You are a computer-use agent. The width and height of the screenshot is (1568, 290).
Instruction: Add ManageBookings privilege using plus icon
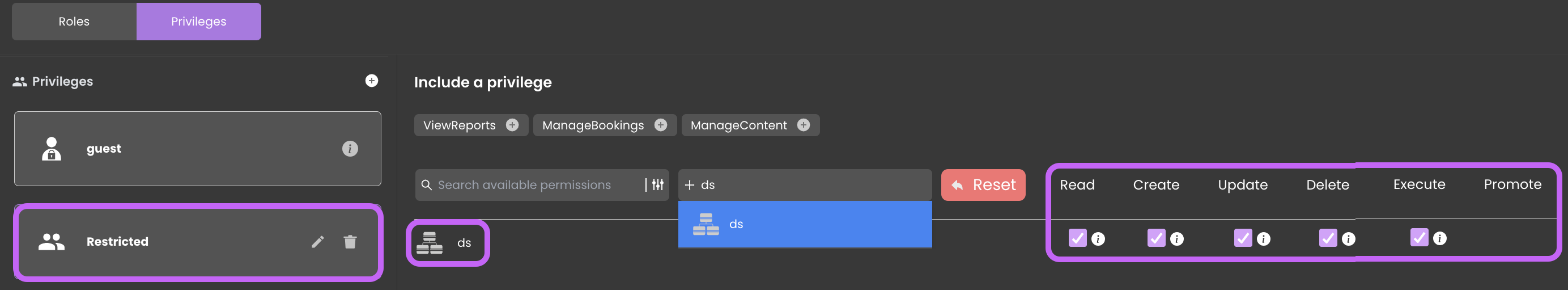pos(660,125)
